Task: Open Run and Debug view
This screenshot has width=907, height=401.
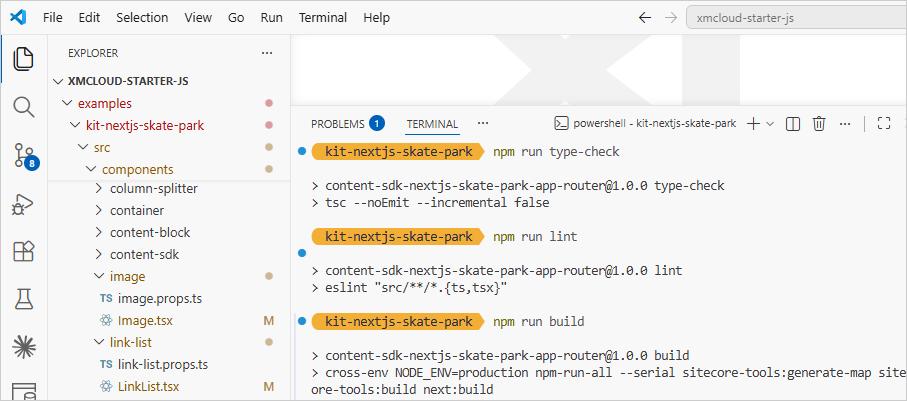Action: click(x=24, y=205)
